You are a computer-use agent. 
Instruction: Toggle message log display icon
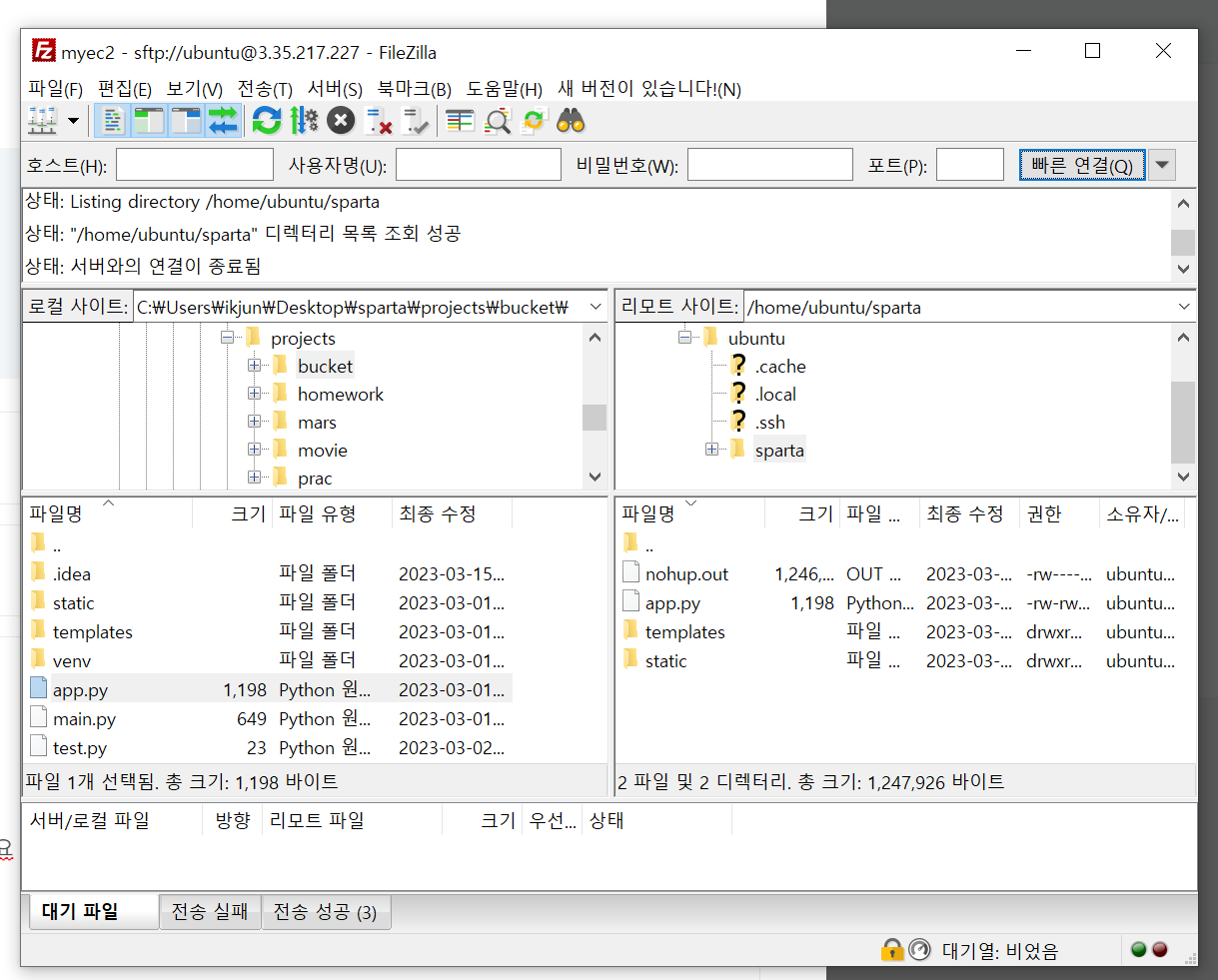click(112, 121)
